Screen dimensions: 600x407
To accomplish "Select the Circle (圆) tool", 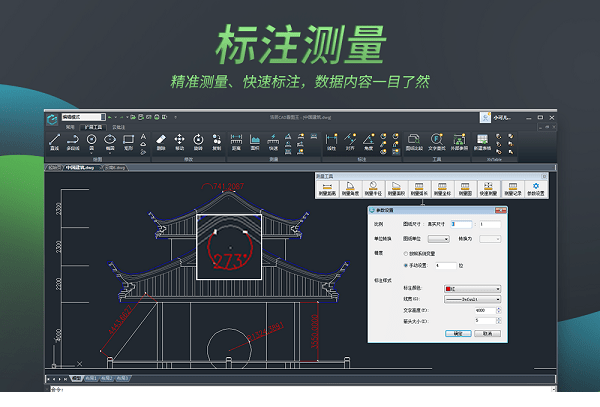I will click(91, 140).
